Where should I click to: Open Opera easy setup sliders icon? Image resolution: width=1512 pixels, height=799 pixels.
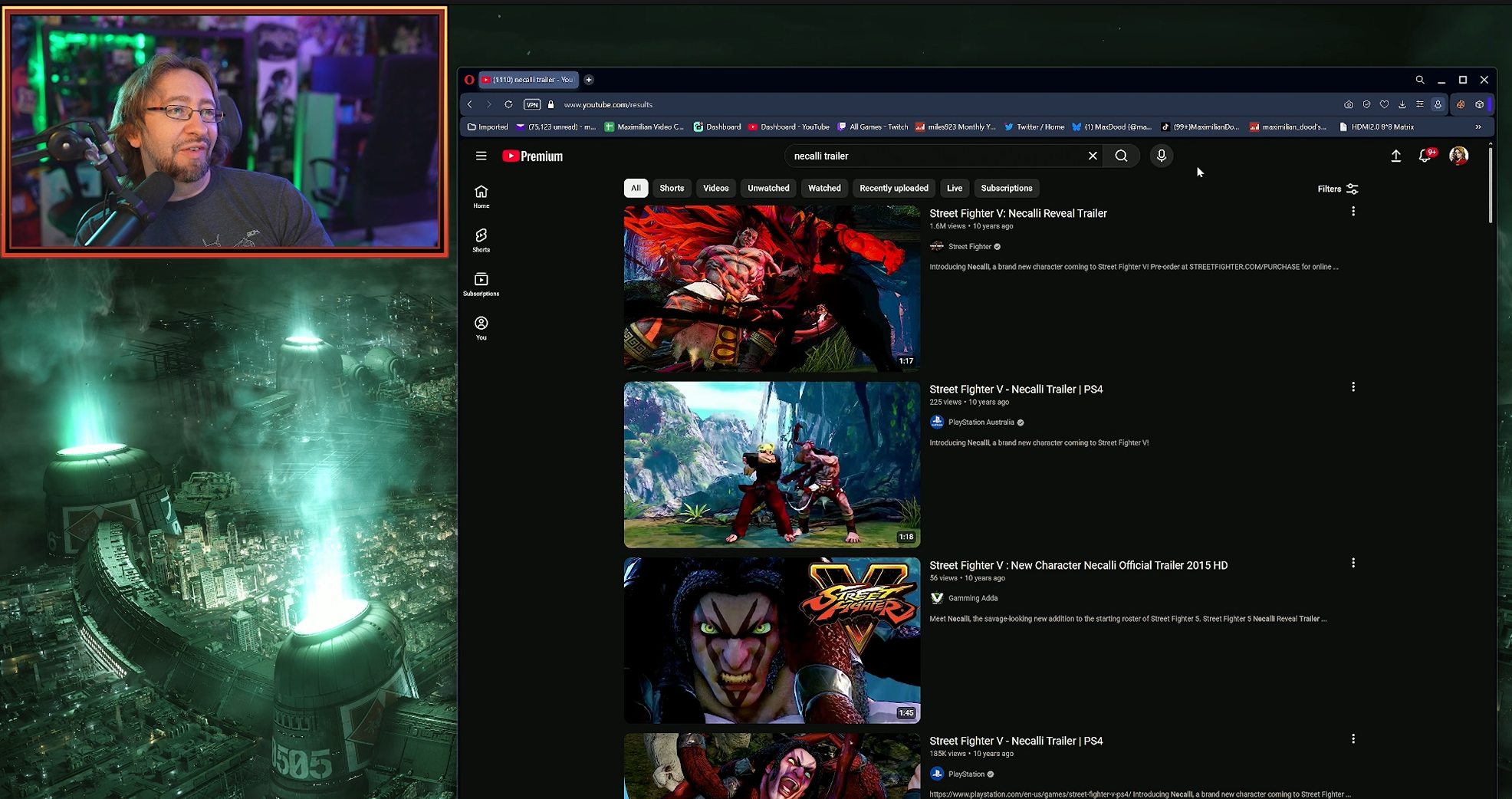1420,104
